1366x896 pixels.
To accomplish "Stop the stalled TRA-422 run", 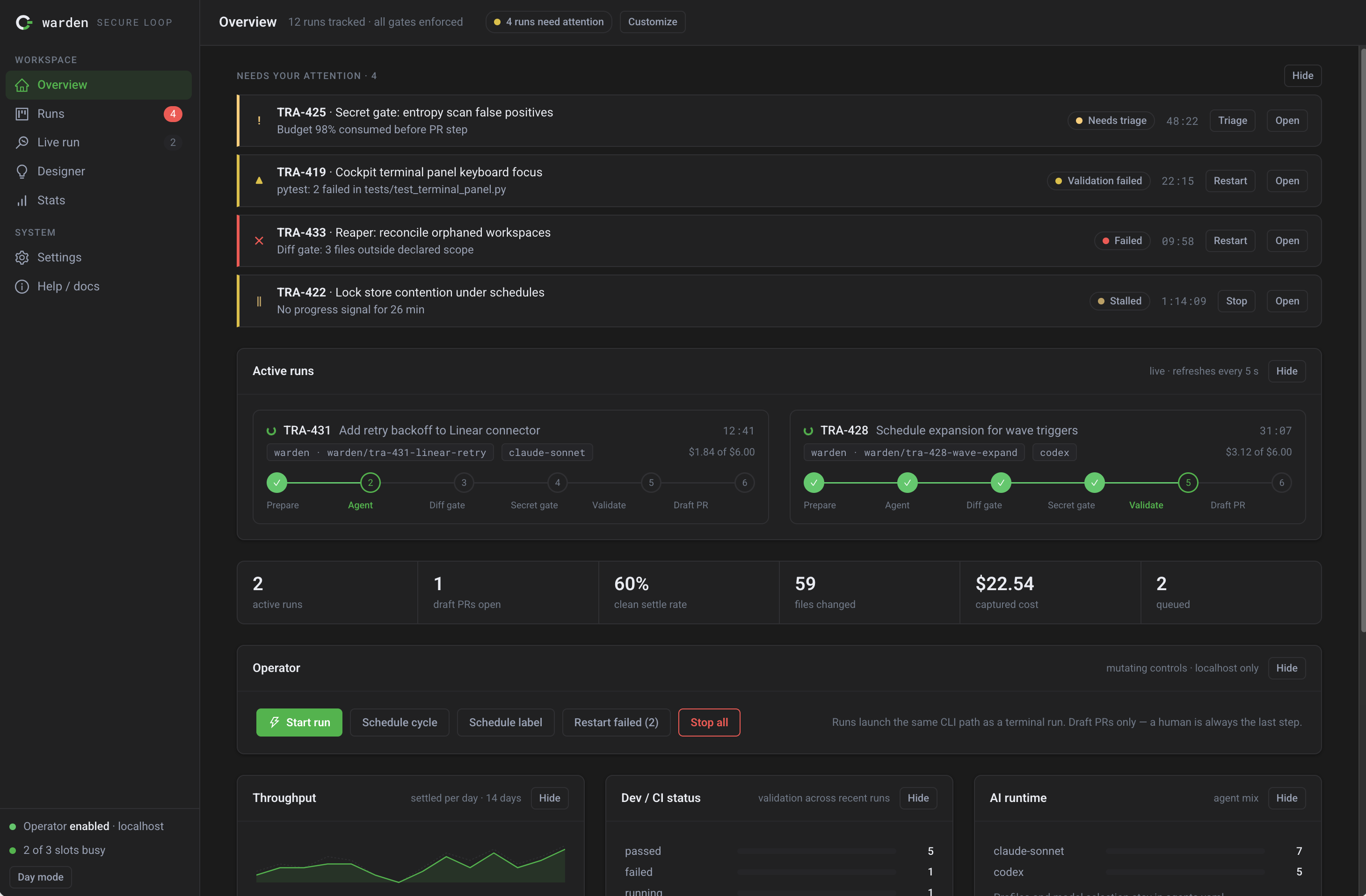I will point(1236,301).
